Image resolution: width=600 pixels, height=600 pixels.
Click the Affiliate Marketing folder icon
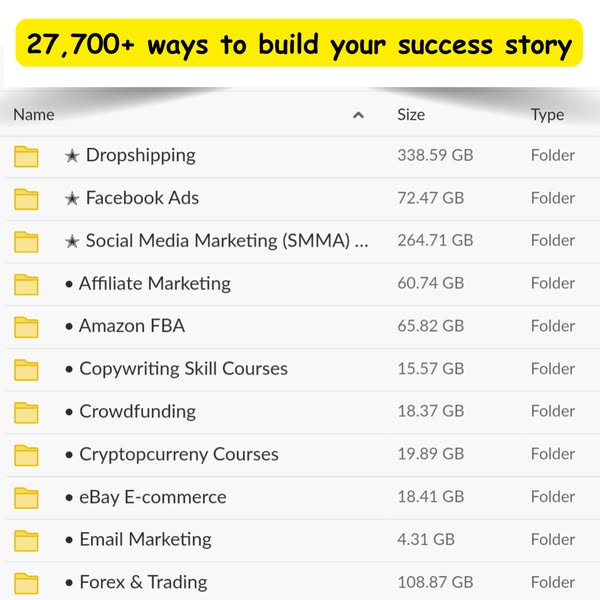pyautogui.click(x=26, y=284)
